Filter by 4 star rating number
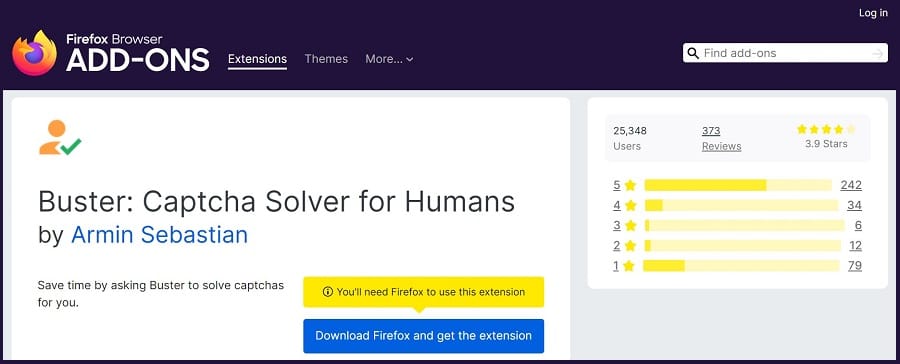 [617, 206]
